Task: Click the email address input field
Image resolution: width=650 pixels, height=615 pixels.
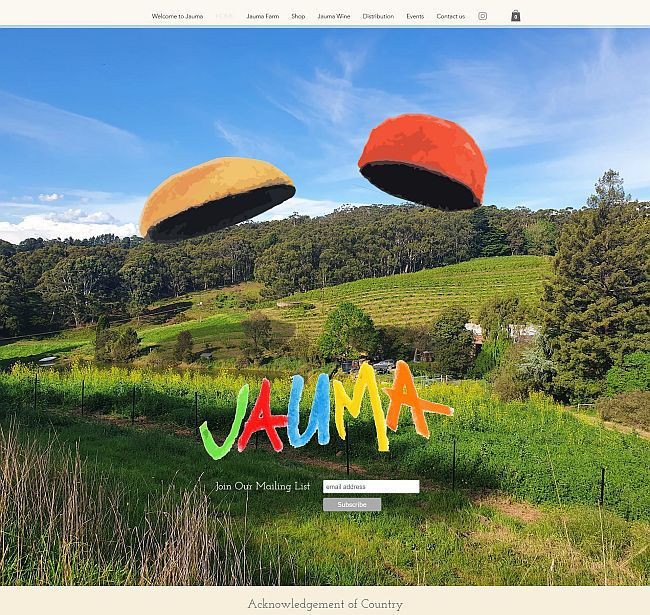Action: point(371,487)
